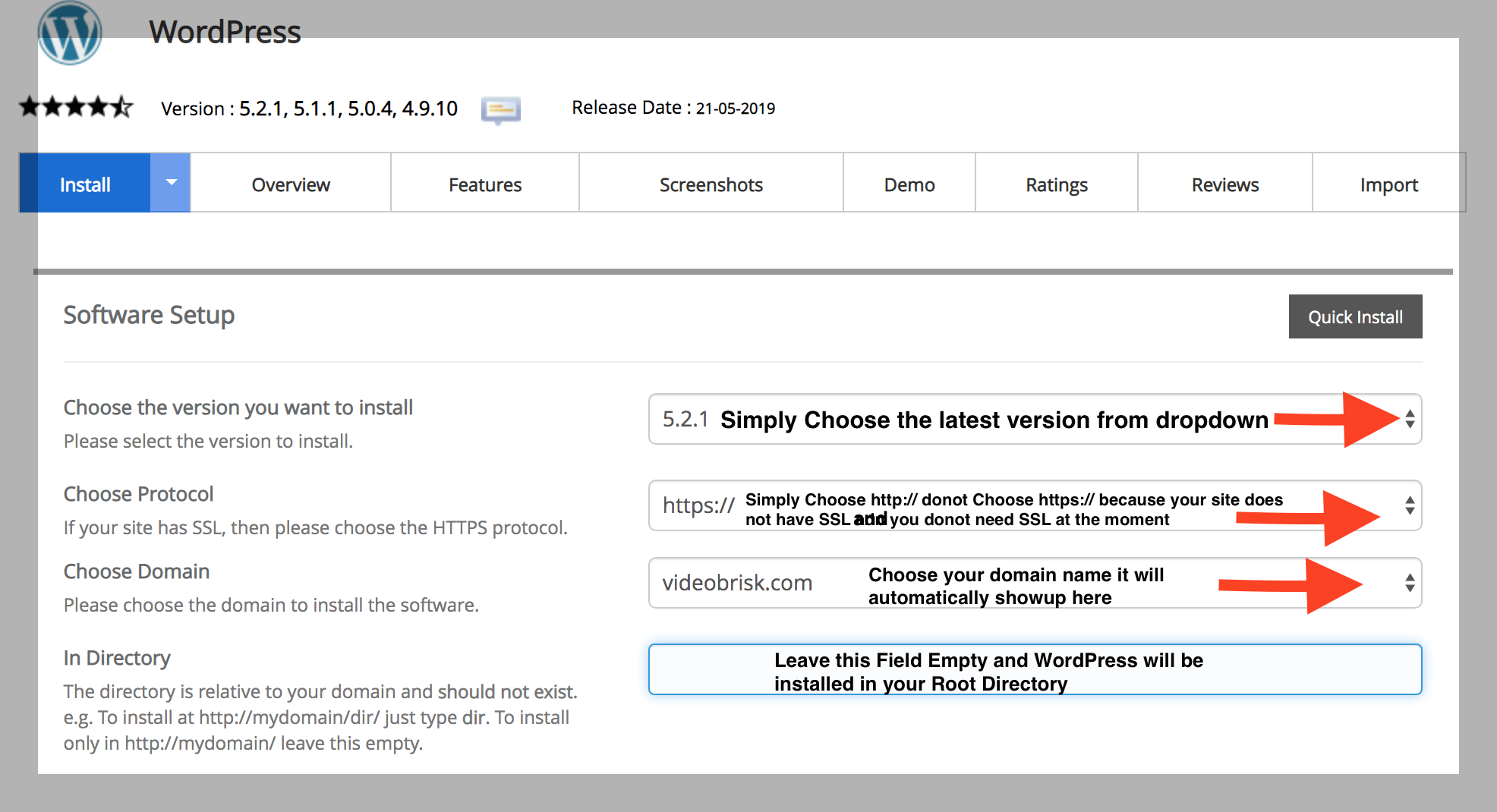The image size is (1497, 812).
Task: Click the Install tab
Action: coord(85,184)
